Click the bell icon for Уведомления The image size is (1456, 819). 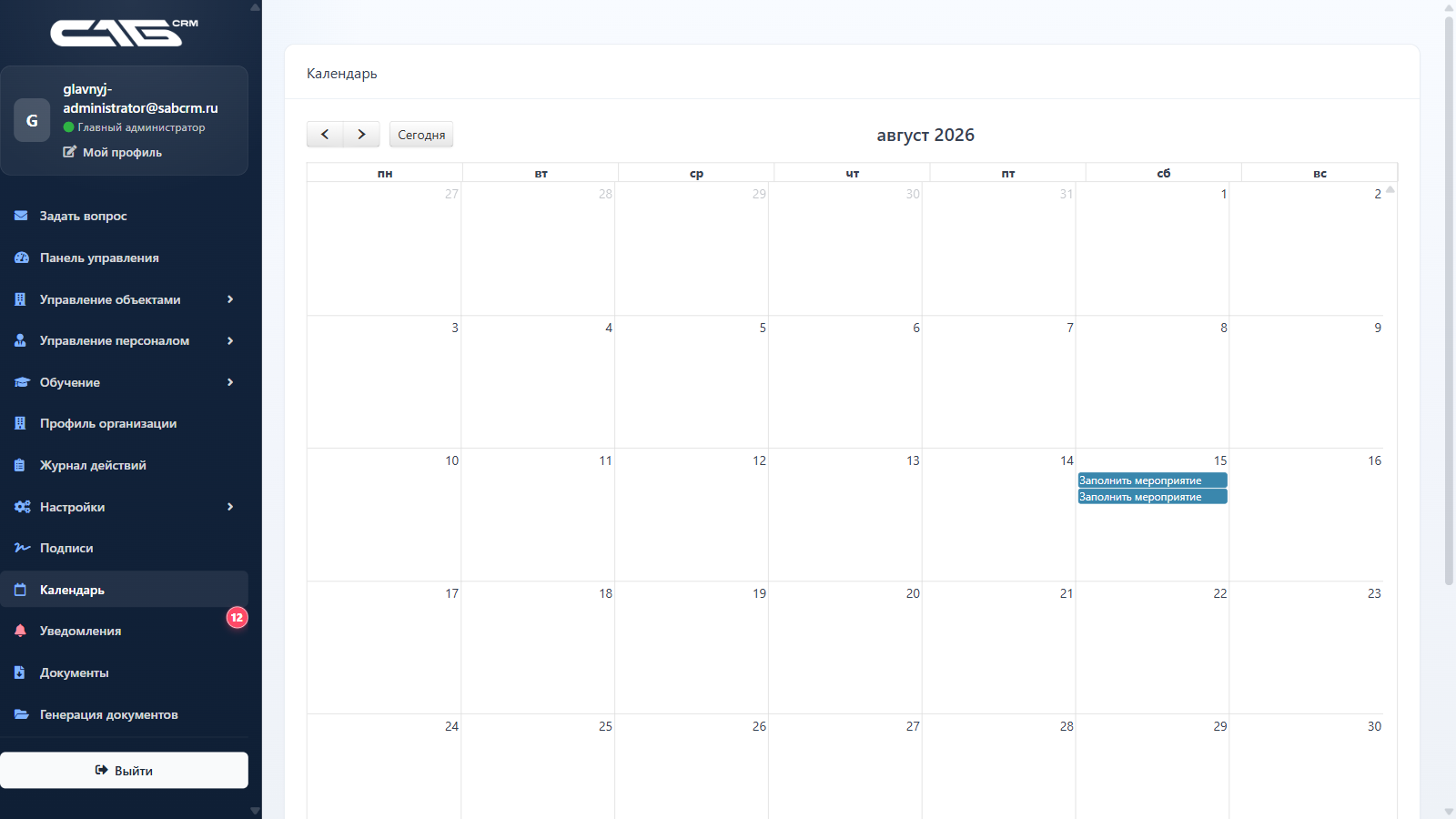(x=20, y=631)
